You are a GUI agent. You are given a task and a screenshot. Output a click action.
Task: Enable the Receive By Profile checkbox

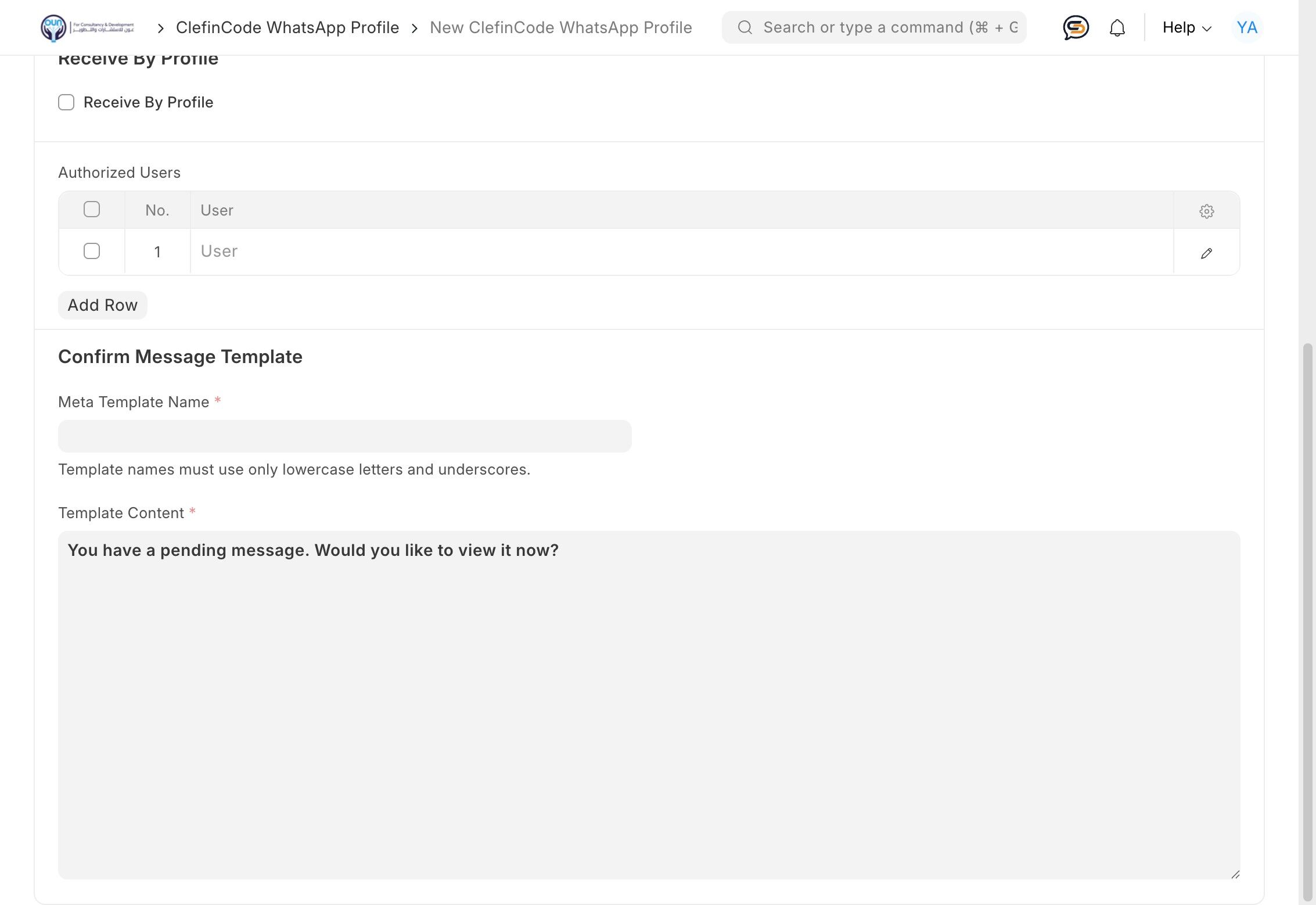pyautogui.click(x=66, y=102)
